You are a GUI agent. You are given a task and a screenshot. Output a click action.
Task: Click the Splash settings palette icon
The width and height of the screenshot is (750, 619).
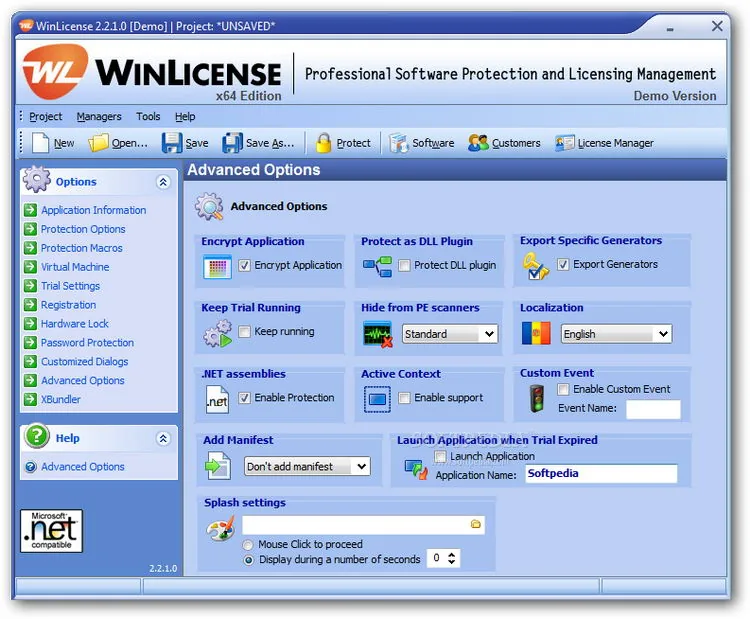click(221, 529)
